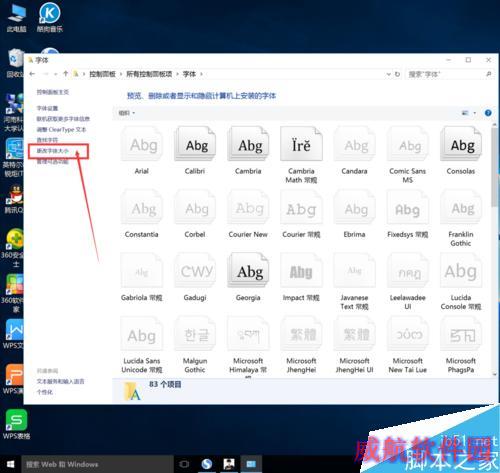Select the Comic Sans MS font icon
Viewport: 500px width, 473px height.
tap(408, 144)
